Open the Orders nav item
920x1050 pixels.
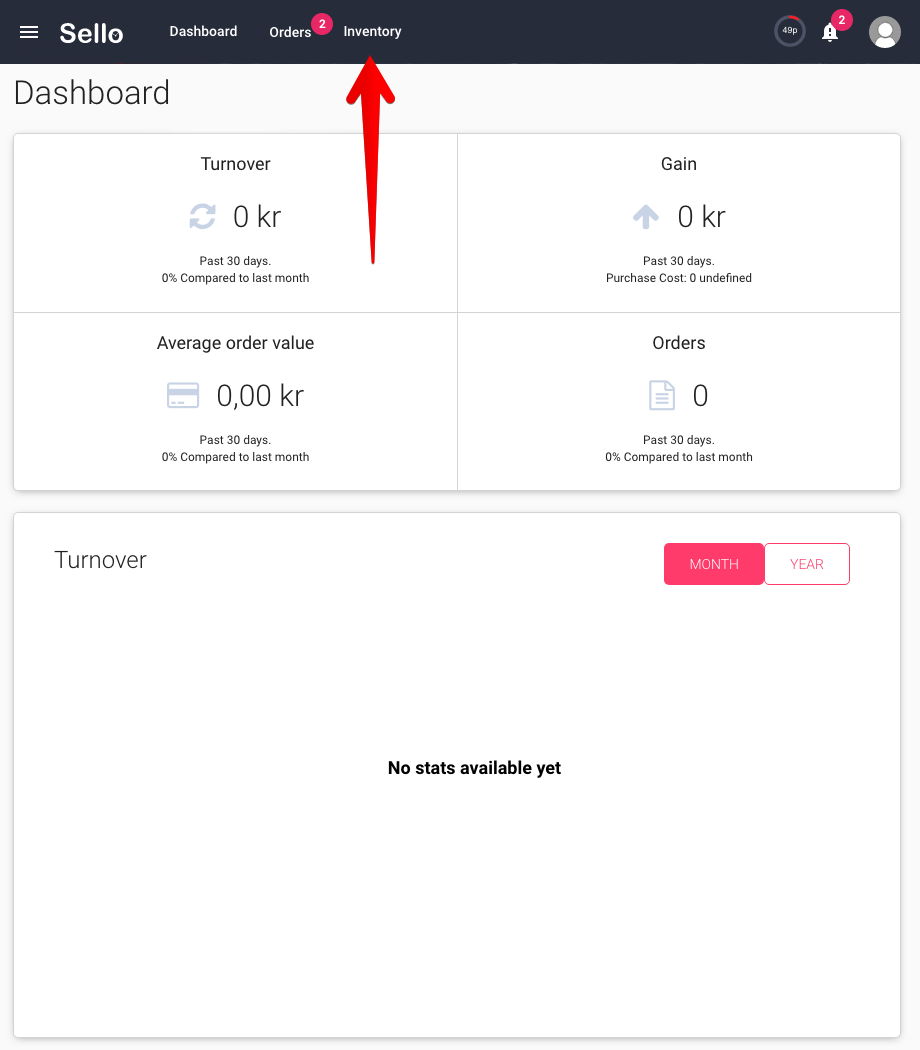290,32
